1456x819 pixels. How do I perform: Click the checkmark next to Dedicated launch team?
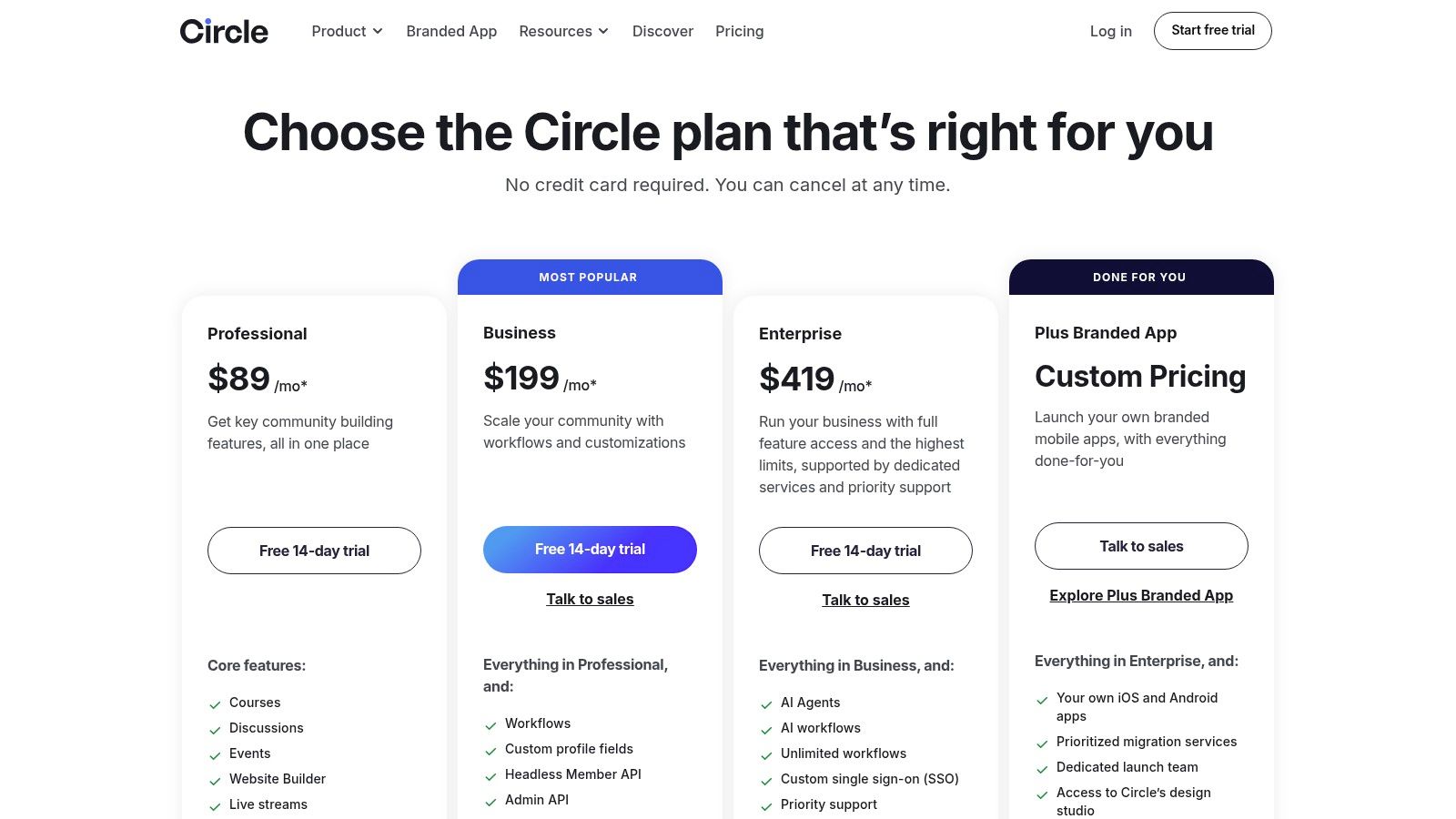point(1042,768)
